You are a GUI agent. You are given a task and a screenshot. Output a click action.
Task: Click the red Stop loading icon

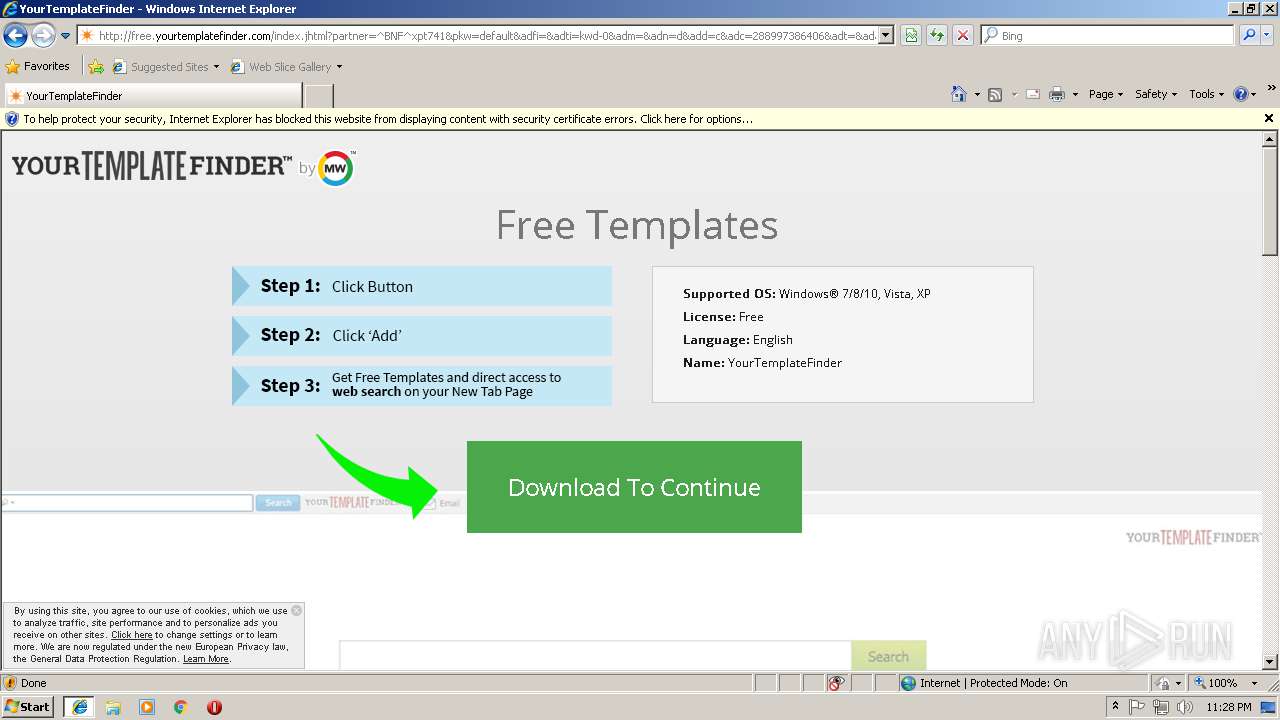click(x=963, y=36)
